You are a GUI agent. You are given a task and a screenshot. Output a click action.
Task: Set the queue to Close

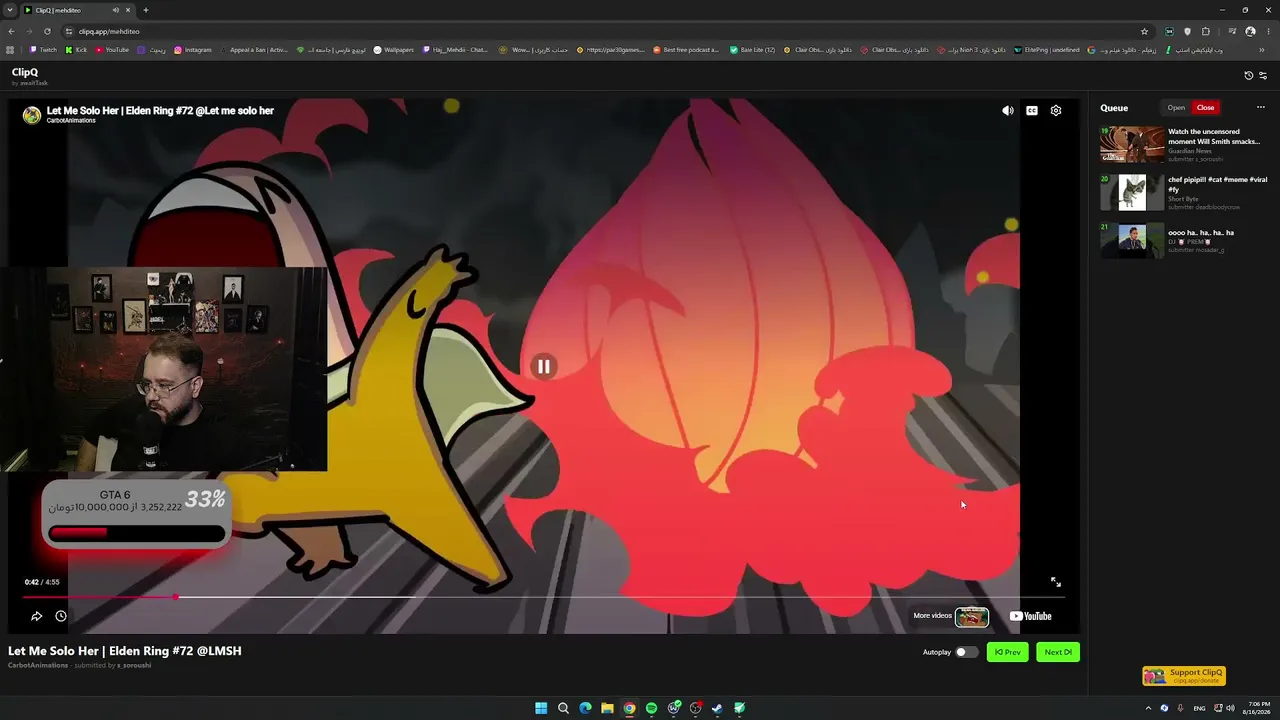tap(1205, 108)
